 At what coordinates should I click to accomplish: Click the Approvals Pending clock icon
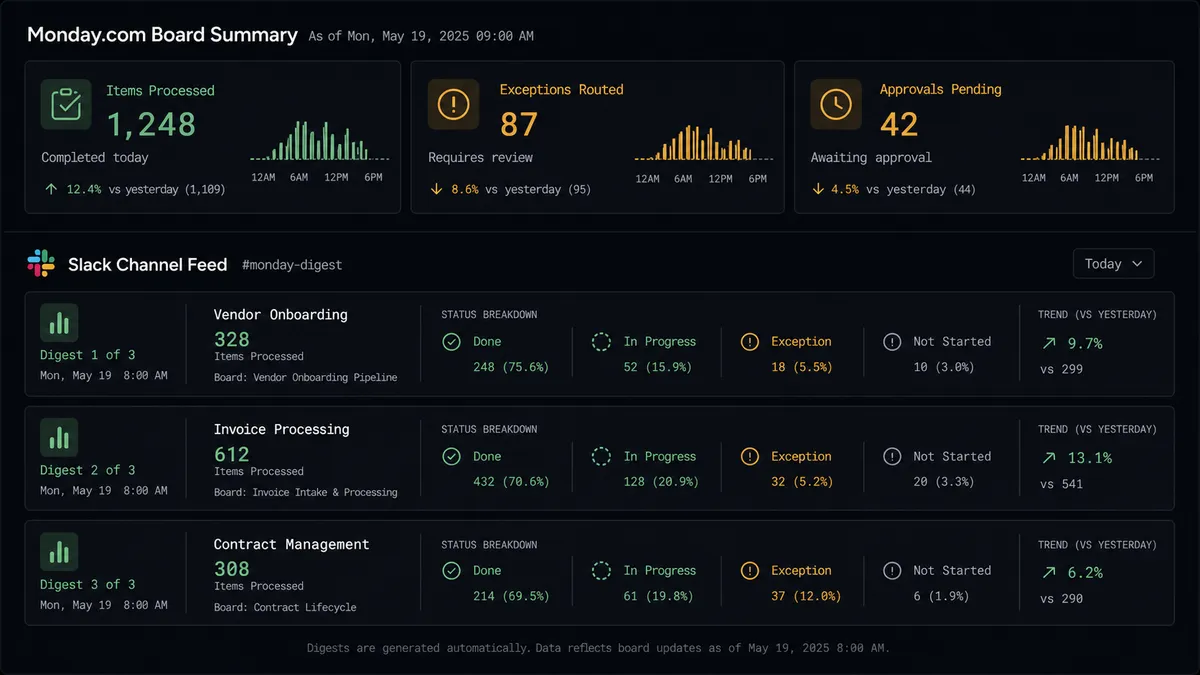(836, 104)
